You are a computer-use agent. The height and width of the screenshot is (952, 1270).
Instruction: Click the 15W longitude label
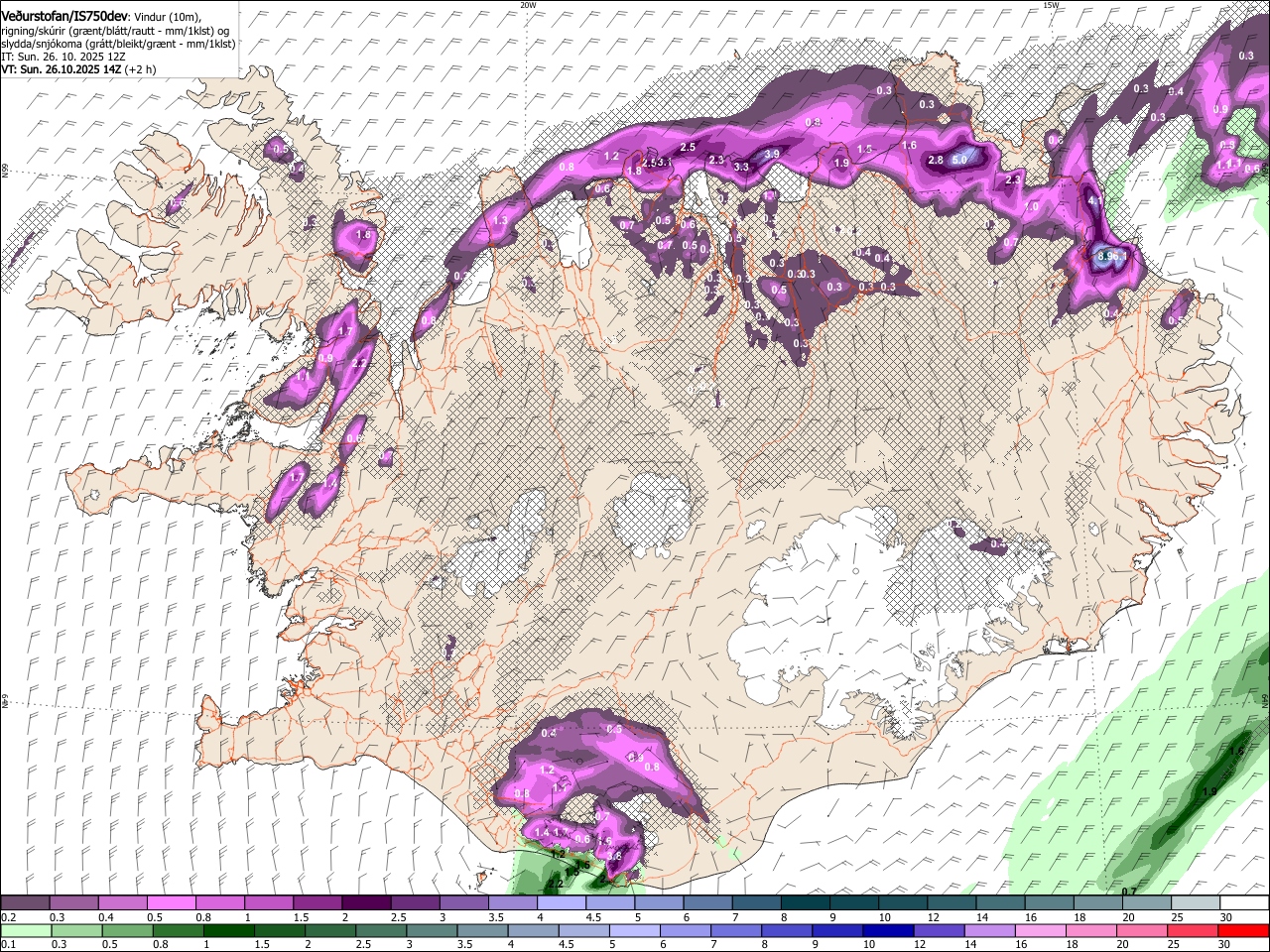[1051, 5]
